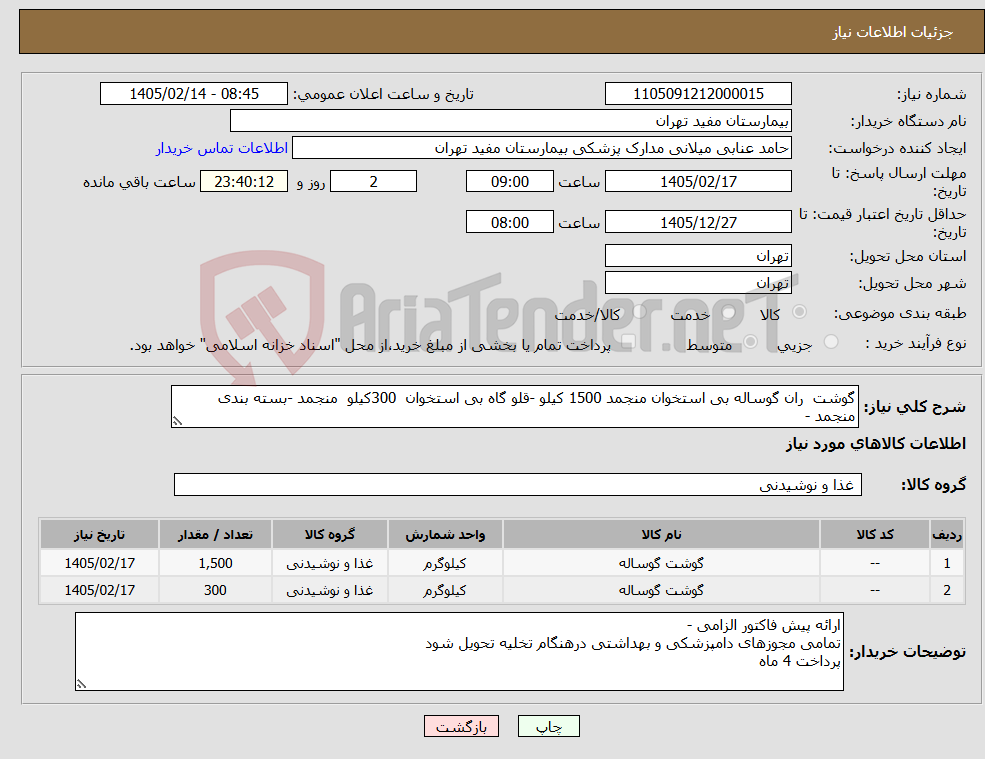Click the اطلاعات کالاهای مورد نیاز heading

(x=876, y=444)
